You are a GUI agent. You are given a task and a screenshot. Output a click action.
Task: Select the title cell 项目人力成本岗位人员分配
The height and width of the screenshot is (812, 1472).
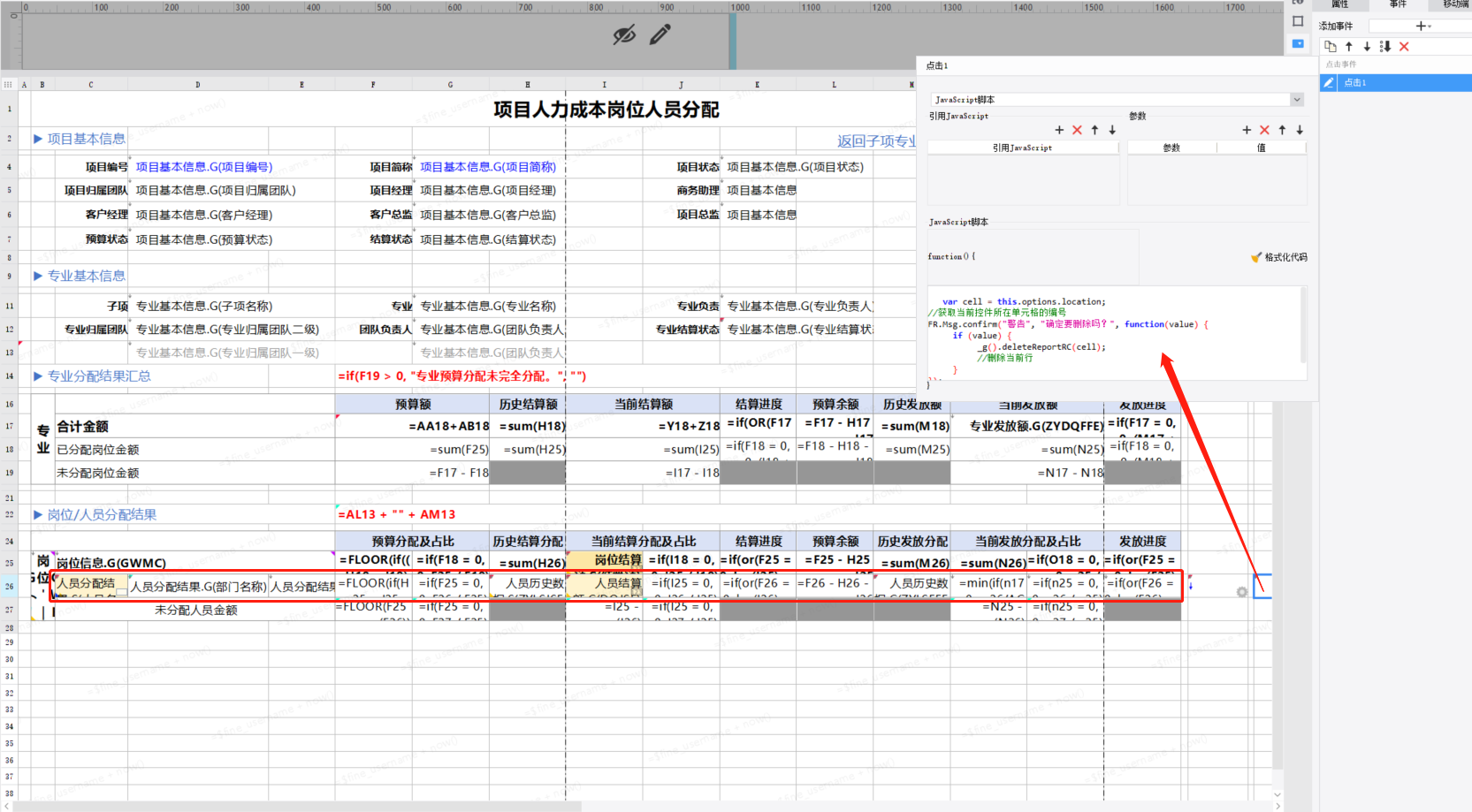coord(606,110)
